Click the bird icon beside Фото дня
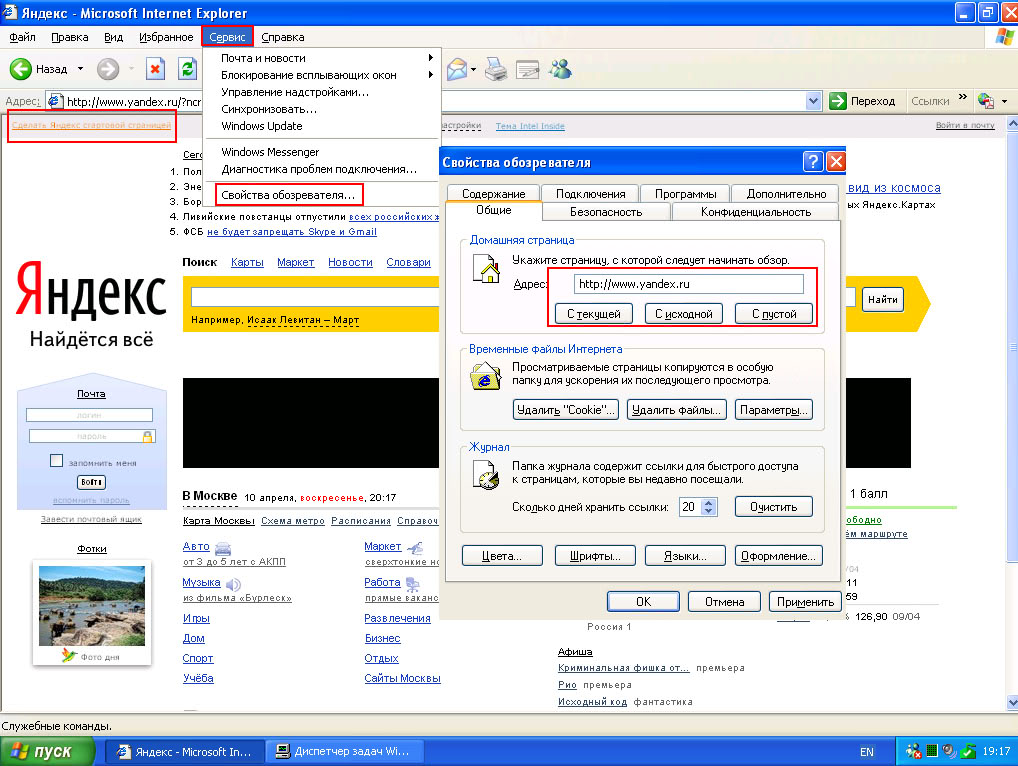This screenshot has width=1018, height=766. pyautogui.click(x=69, y=655)
